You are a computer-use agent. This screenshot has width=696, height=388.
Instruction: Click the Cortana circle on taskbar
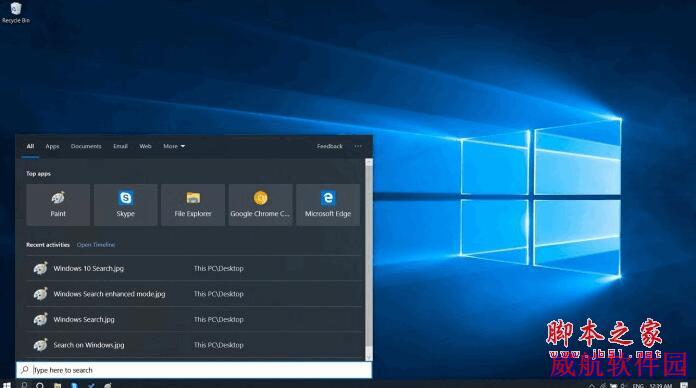coord(40,385)
